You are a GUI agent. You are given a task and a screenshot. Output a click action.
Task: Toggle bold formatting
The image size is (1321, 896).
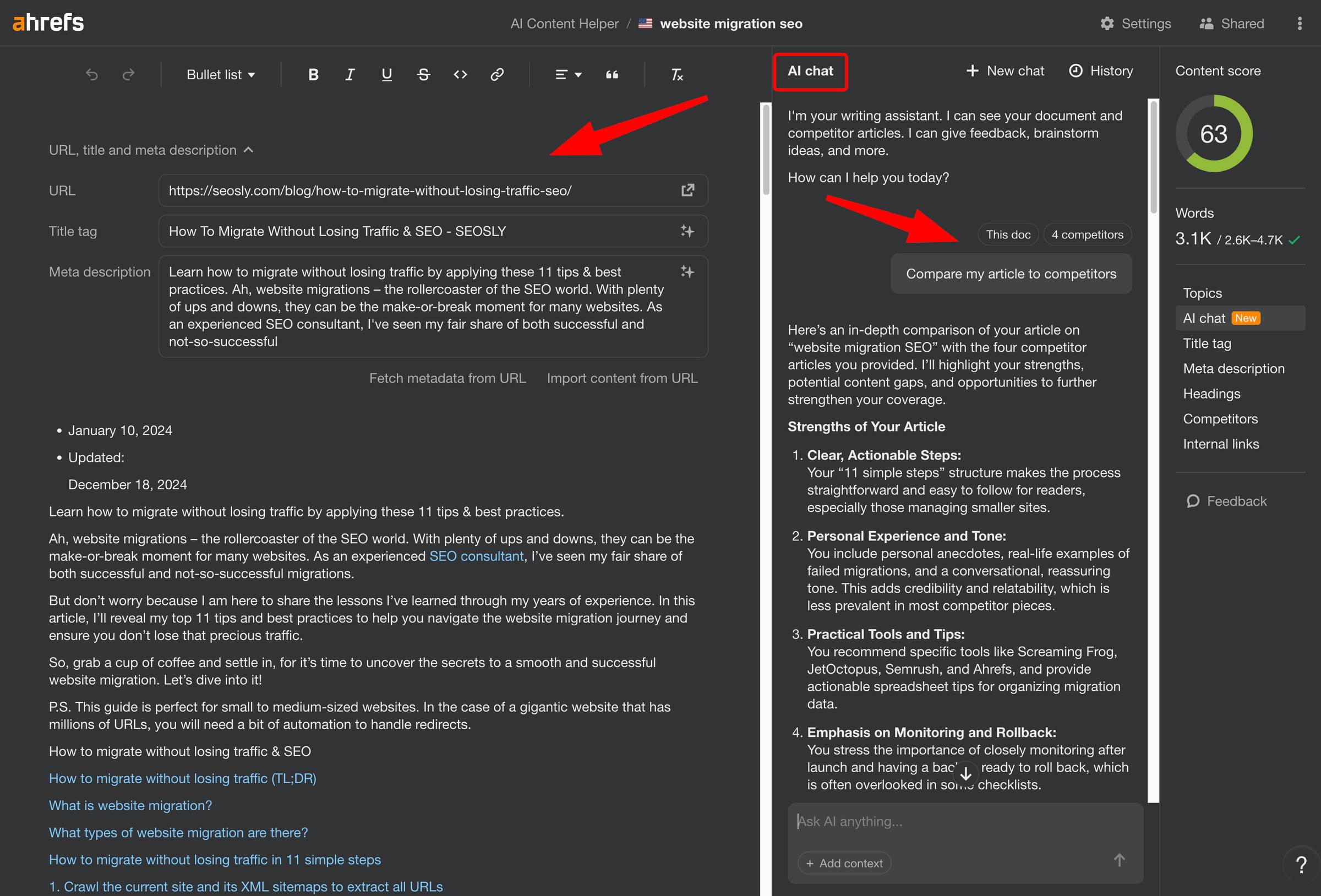[313, 74]
